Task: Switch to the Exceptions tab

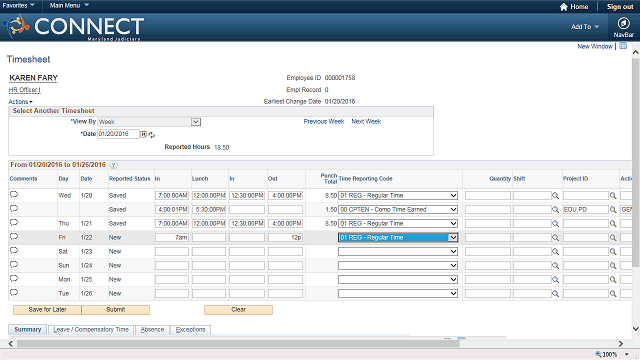Action: (191, 329)
